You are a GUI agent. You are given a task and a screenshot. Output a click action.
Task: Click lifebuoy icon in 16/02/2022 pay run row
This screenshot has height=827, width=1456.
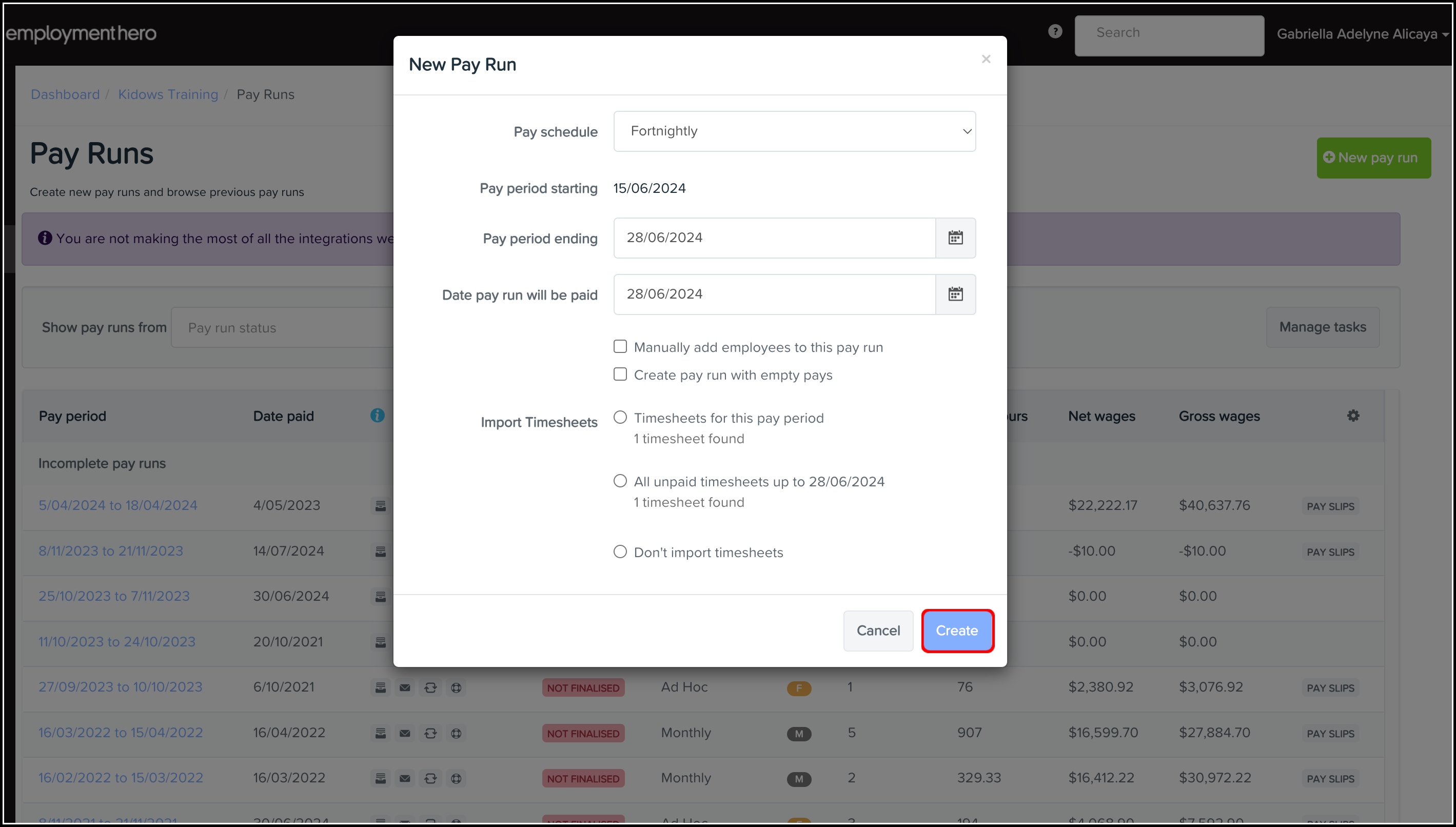click(x=456, y=779)
